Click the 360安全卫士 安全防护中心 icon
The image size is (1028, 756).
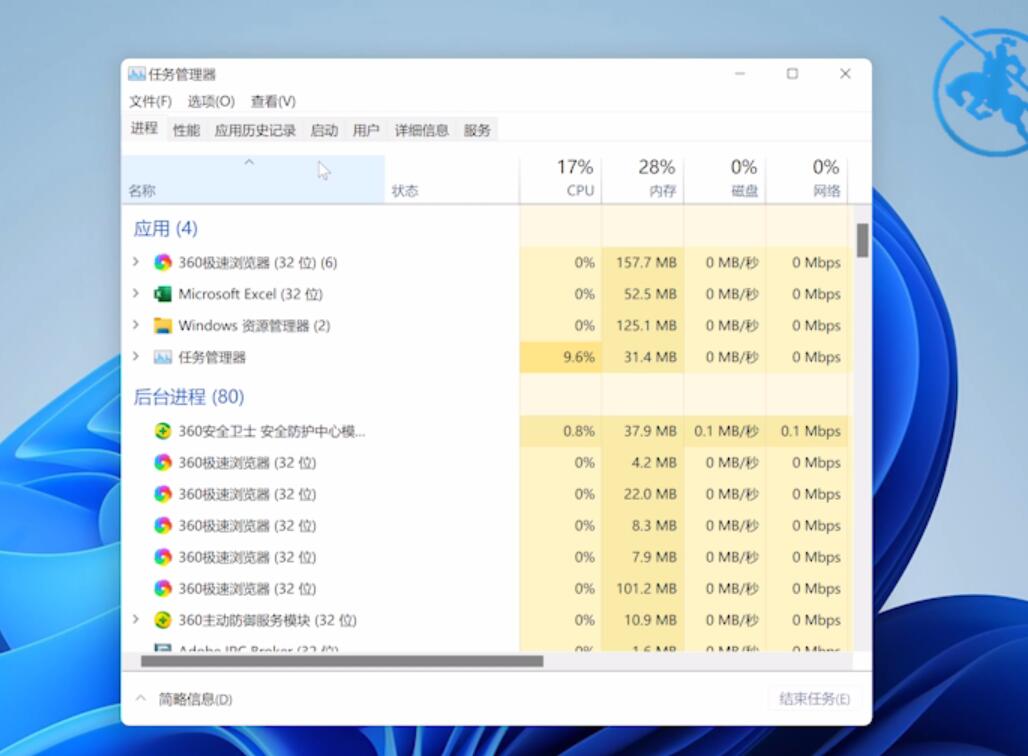point(163,431)
